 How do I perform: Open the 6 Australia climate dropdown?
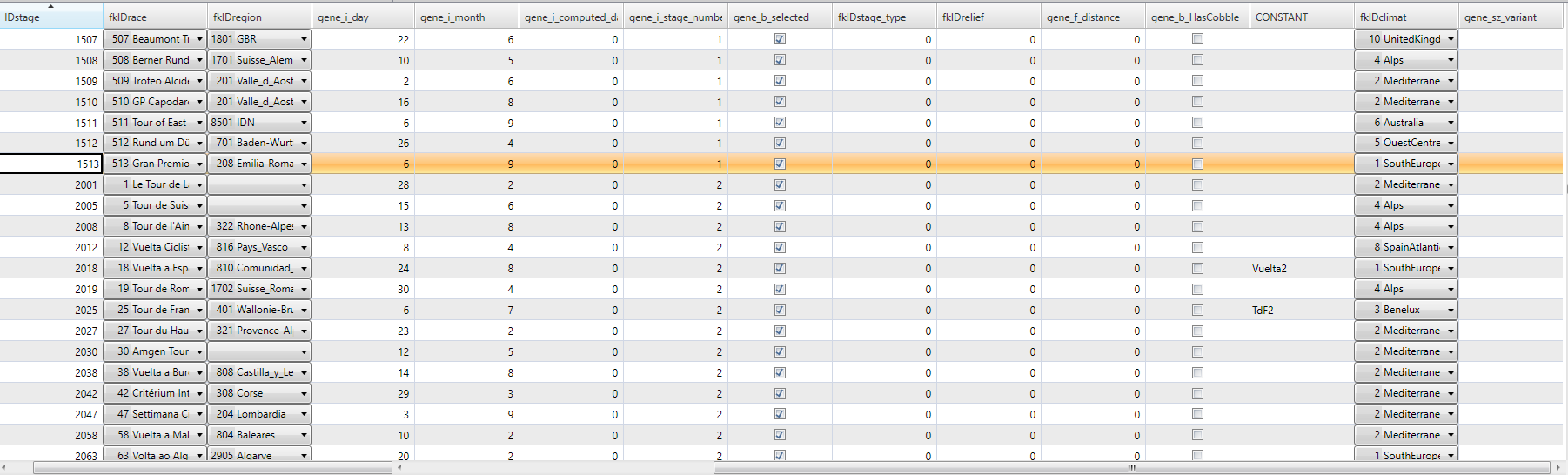pyautogui.click(x=1451, y=123)
